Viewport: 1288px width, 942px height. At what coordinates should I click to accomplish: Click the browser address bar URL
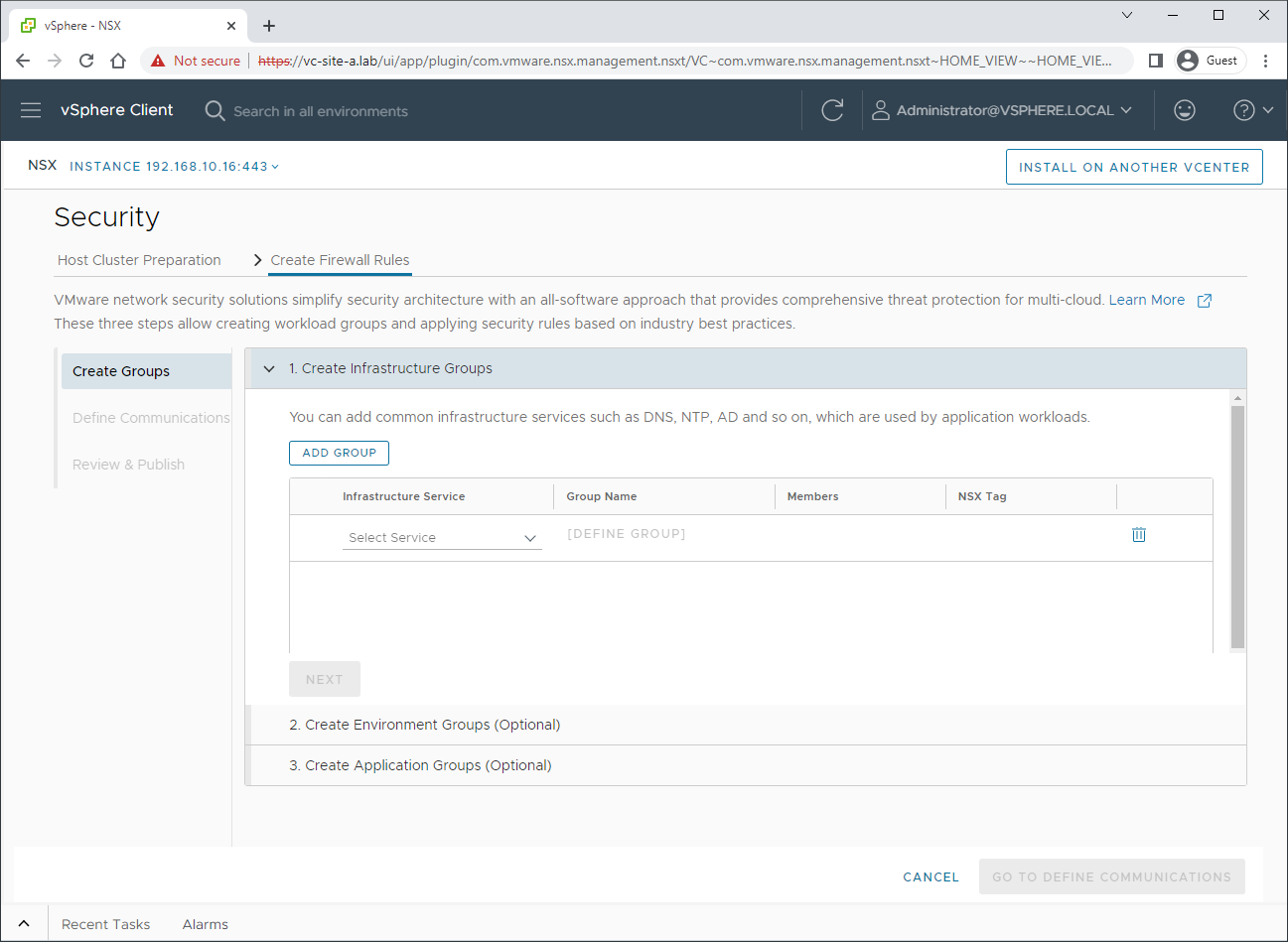tap(685, 61)
